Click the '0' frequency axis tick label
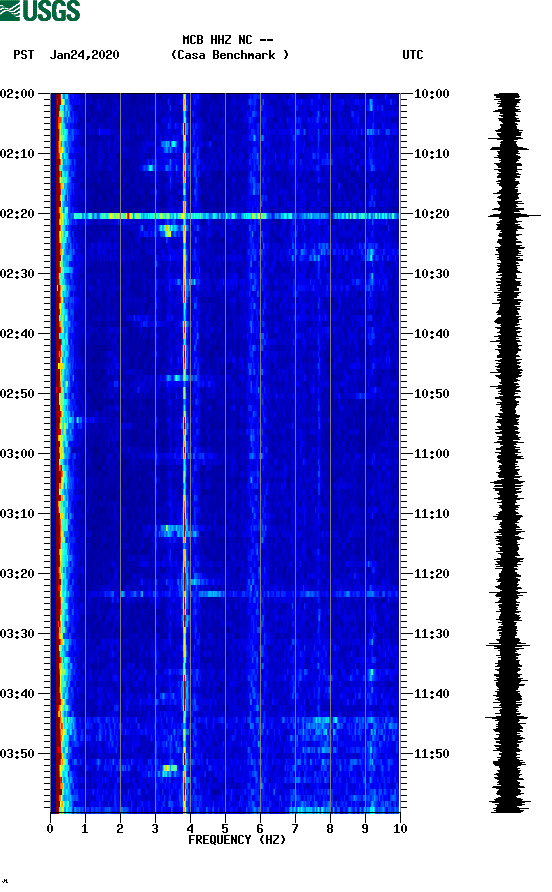The width and height of the screenshot is (552, 892). [50, 829]
